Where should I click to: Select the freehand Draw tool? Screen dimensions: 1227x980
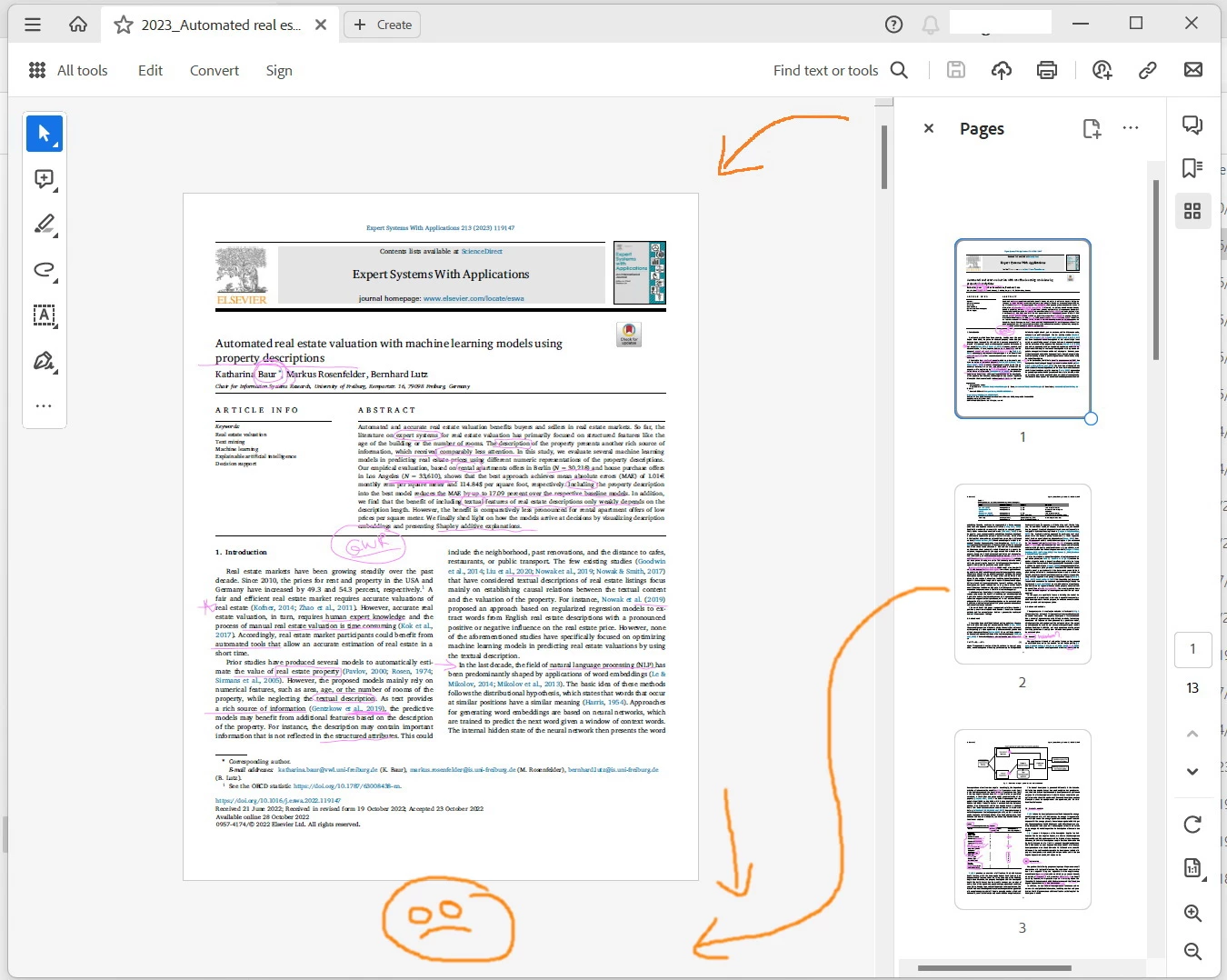pos(45,270)
